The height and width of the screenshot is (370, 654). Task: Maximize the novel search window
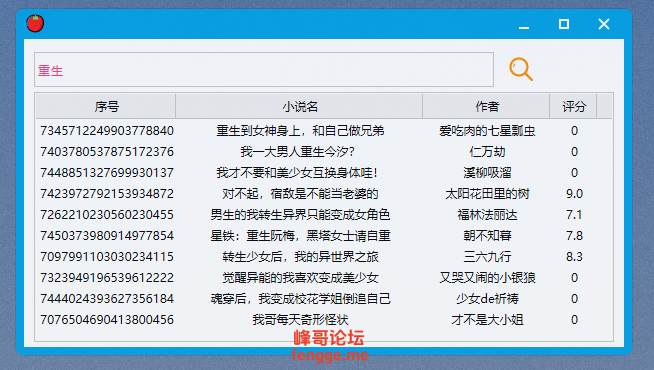click(564, 24)
